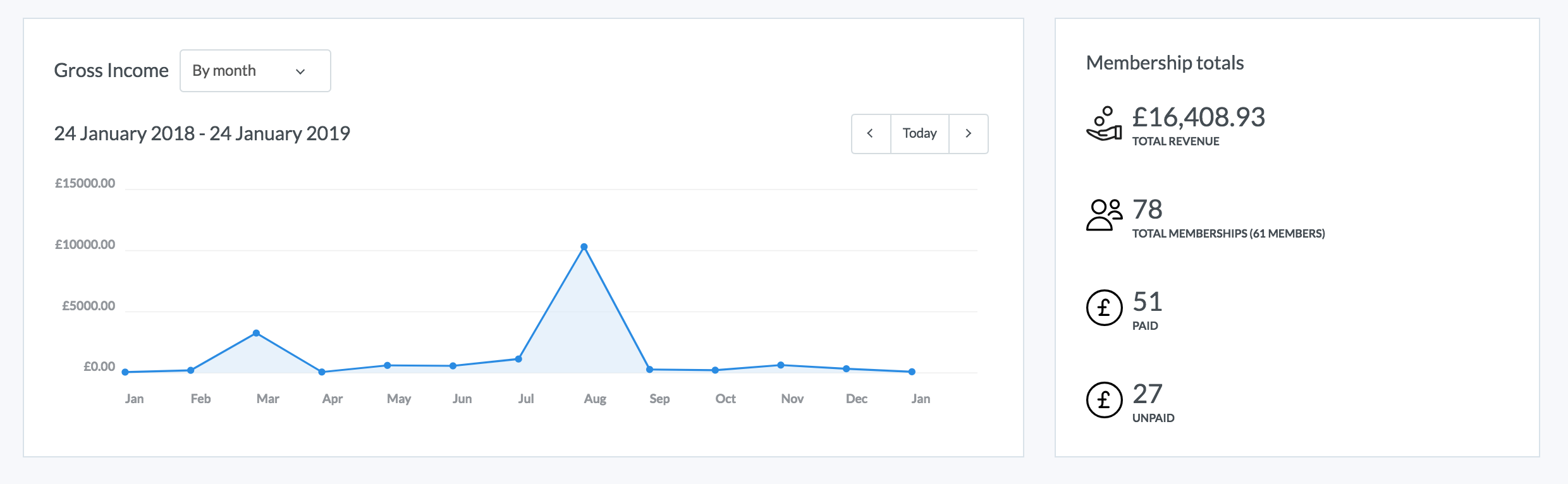Click the £16,408.93 total revenue figure
The width and height of the screenshot is (1568, 484).
click(1198, 118)
